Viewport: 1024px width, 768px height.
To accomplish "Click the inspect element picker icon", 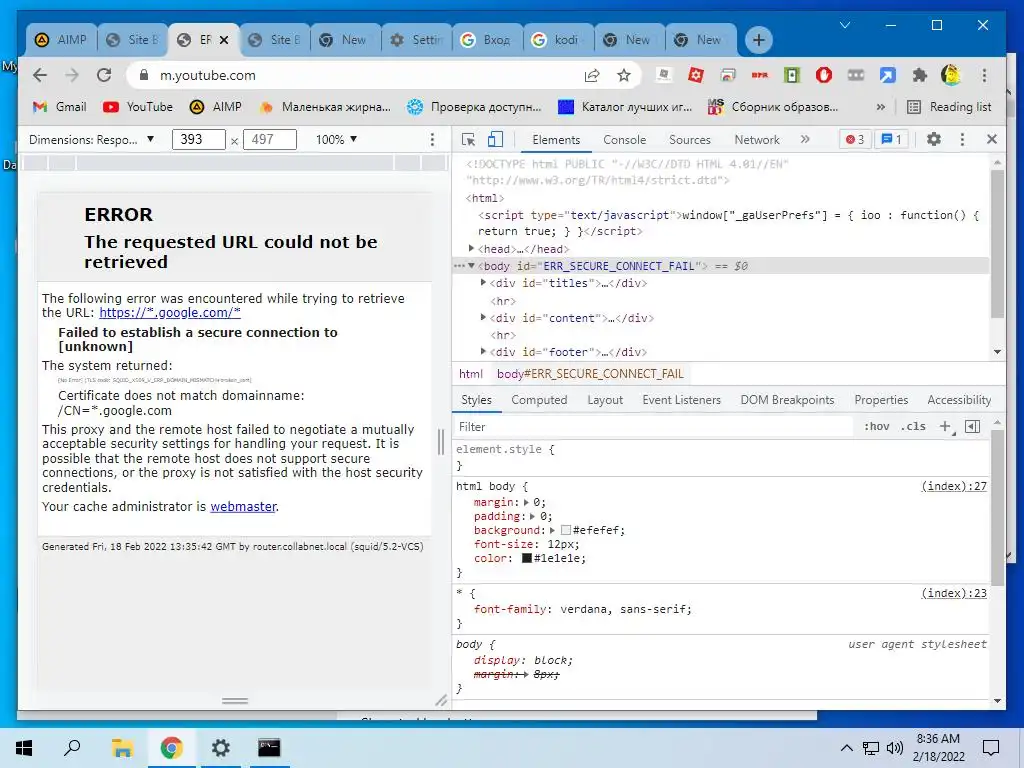I will coord(468,139).
